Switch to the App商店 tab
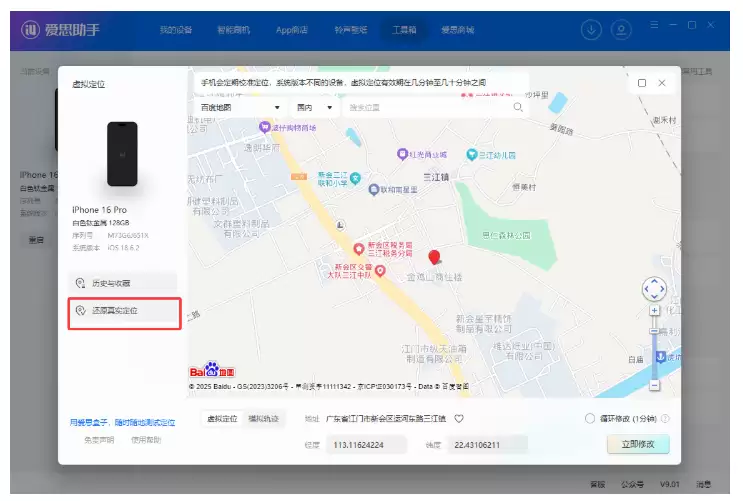The height and width of the screenshot is (501, 743). 291,30
